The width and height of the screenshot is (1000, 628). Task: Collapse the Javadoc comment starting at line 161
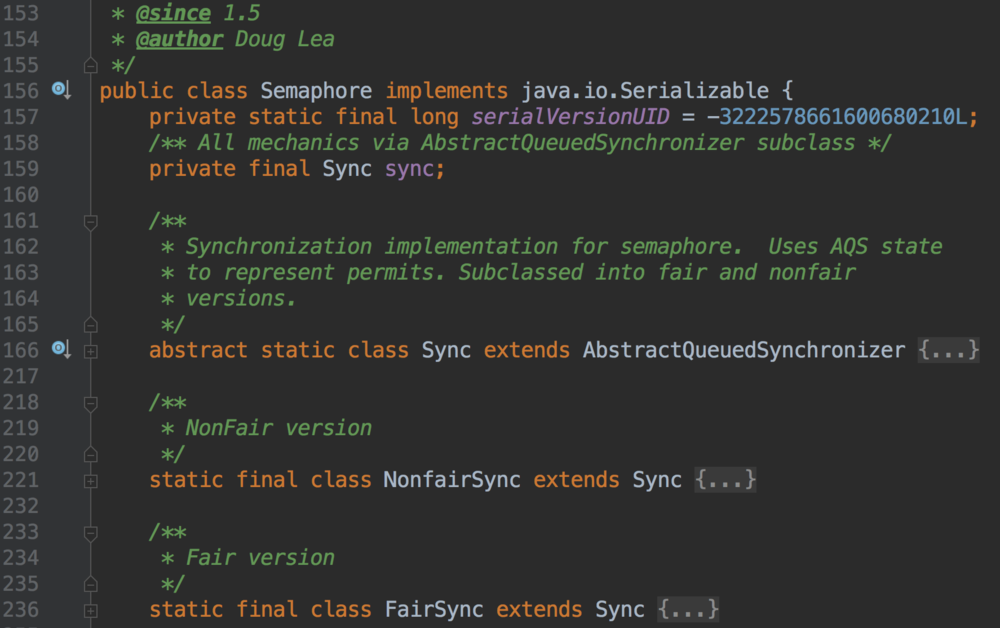pyautogui.click(x=91, y=222)
